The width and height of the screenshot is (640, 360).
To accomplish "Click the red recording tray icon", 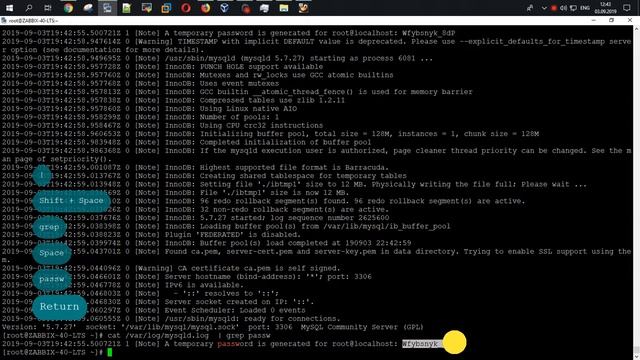I will pyautogui.click(x=554, y=8).
